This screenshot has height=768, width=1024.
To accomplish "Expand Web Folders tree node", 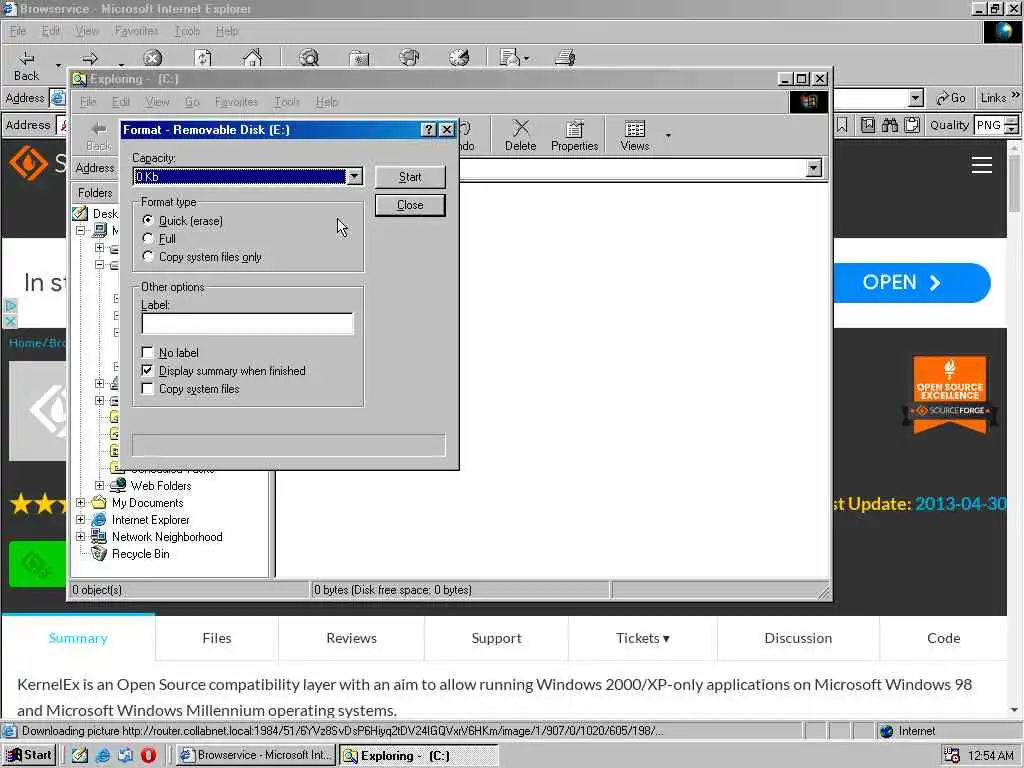I will tap(99, 485).
